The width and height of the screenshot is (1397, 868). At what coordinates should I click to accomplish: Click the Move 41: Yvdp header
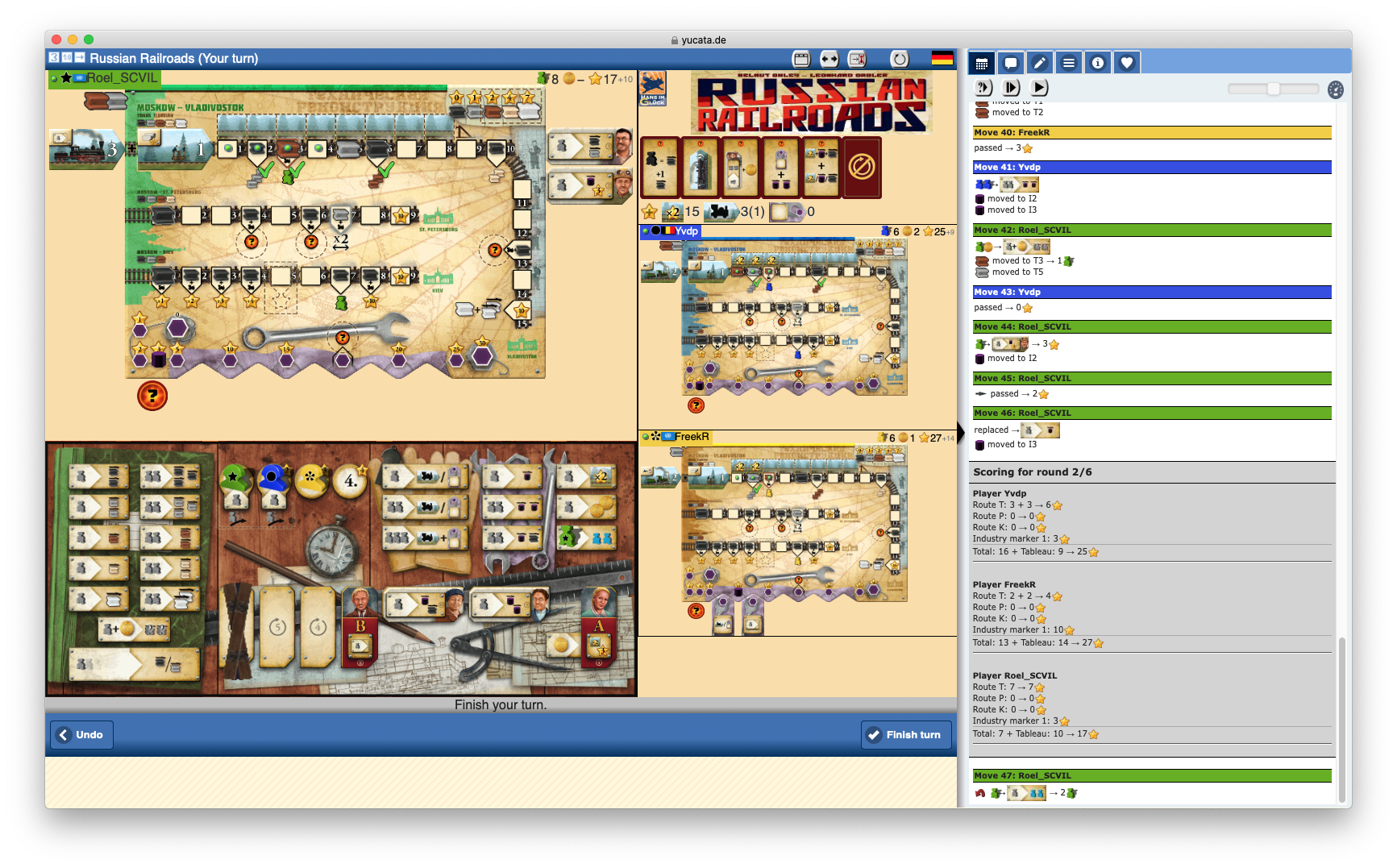pyautogui.click(x=1152, y=168)
